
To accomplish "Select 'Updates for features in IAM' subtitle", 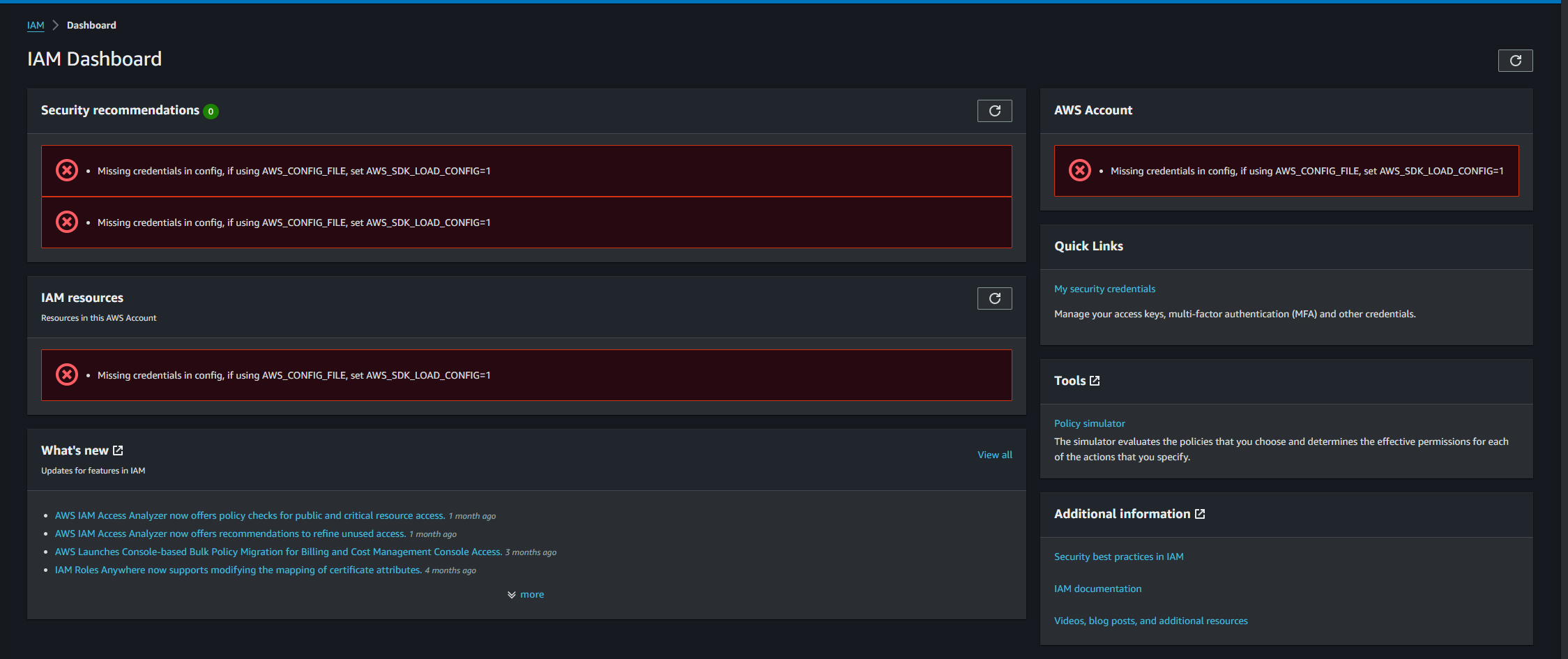I will pos(93,471).
